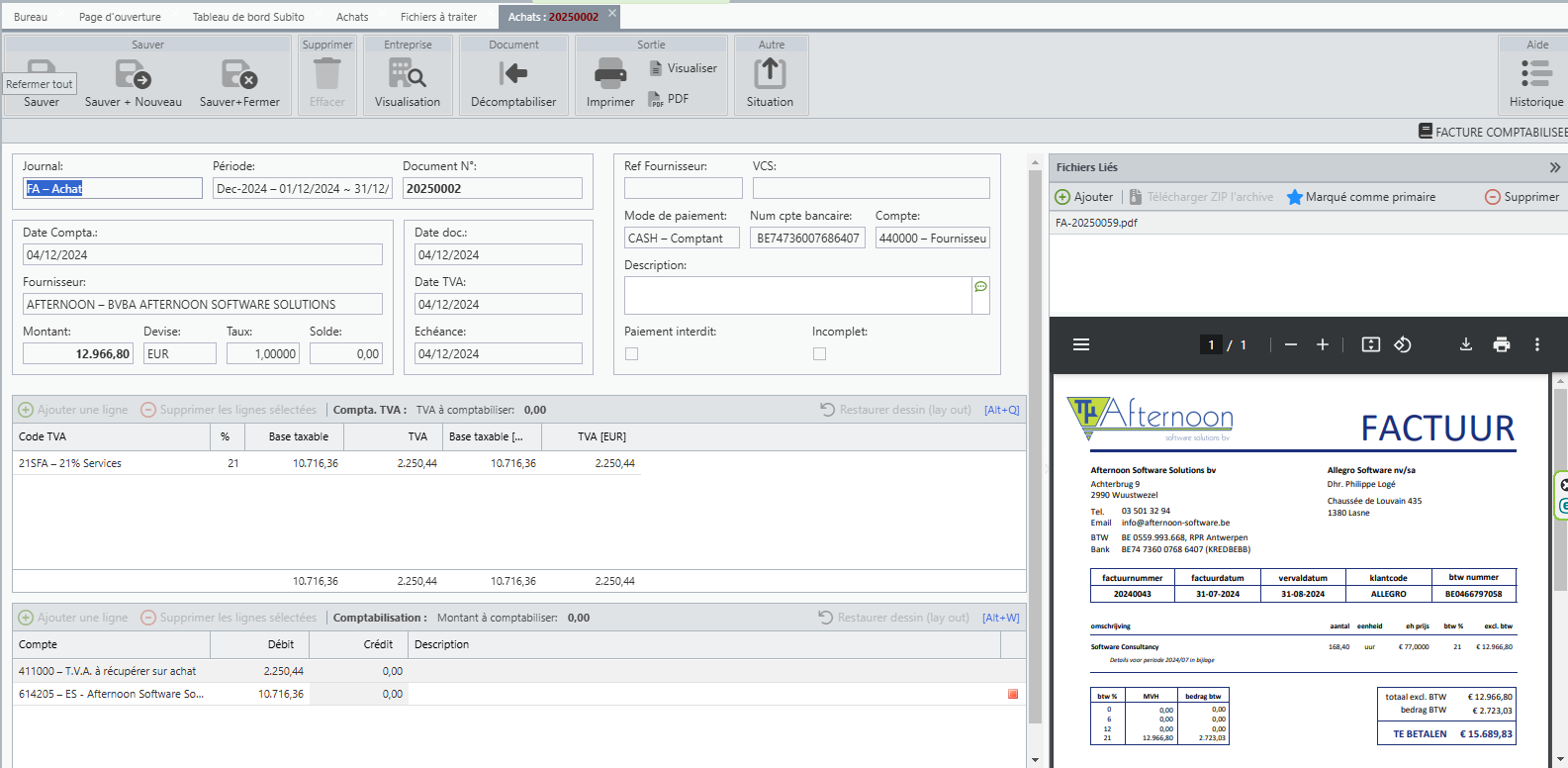1568x768 pixels.
Task: Switch to Fichiers à traiter tab
Action: point(438,17)
